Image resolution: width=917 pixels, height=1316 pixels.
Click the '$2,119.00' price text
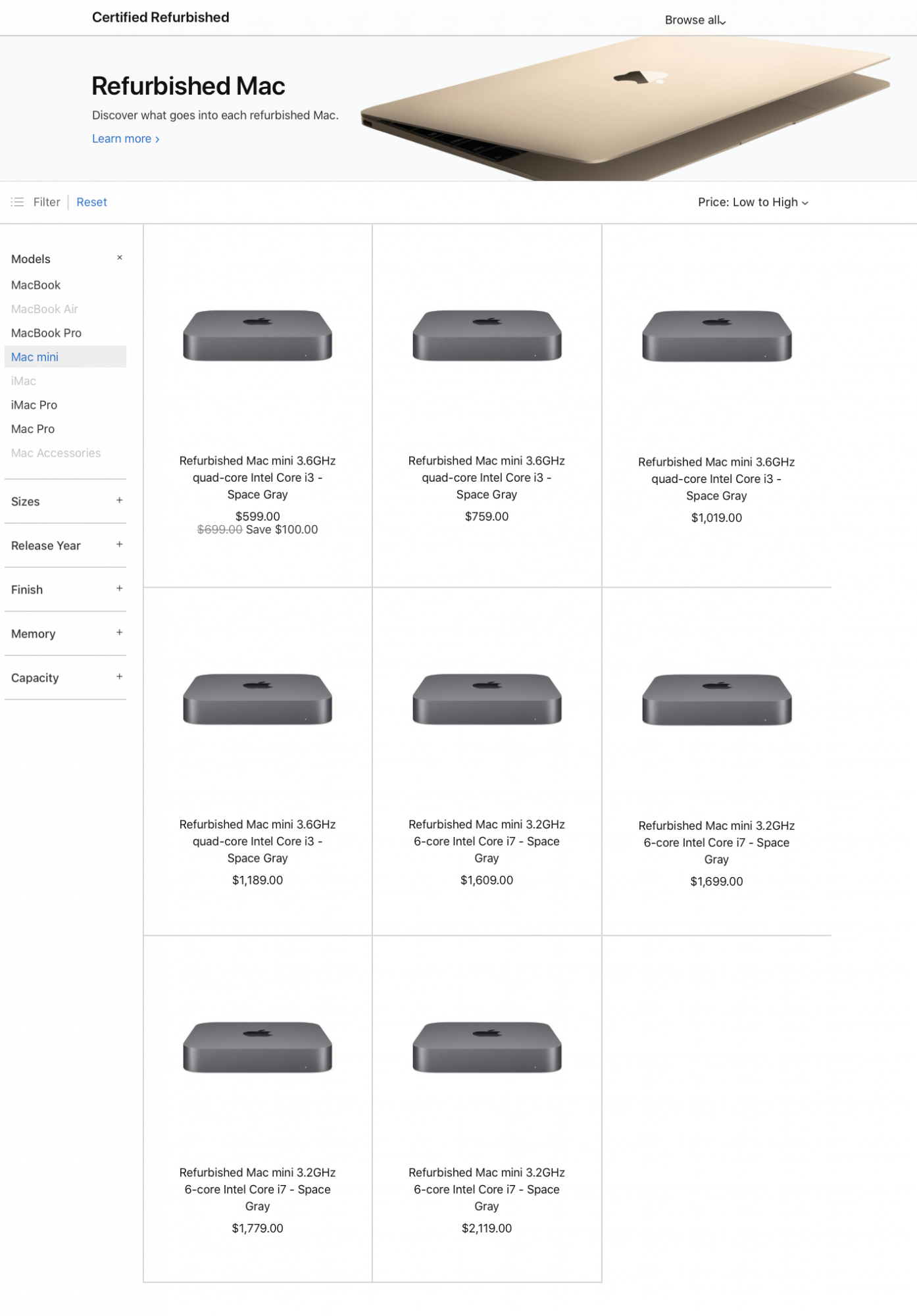coord(487,1228)
